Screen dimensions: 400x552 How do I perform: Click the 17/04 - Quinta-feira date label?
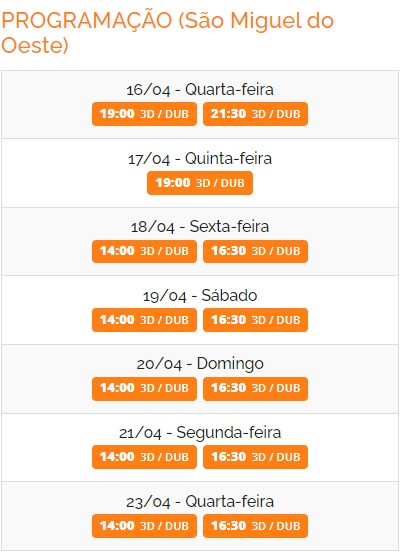click(200, 158)
